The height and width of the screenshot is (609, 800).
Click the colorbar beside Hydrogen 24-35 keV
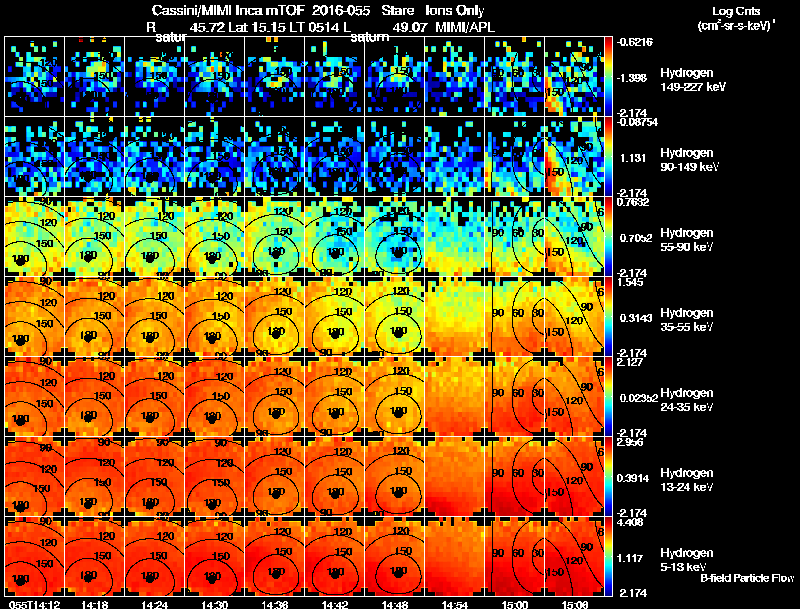(608, 396)
